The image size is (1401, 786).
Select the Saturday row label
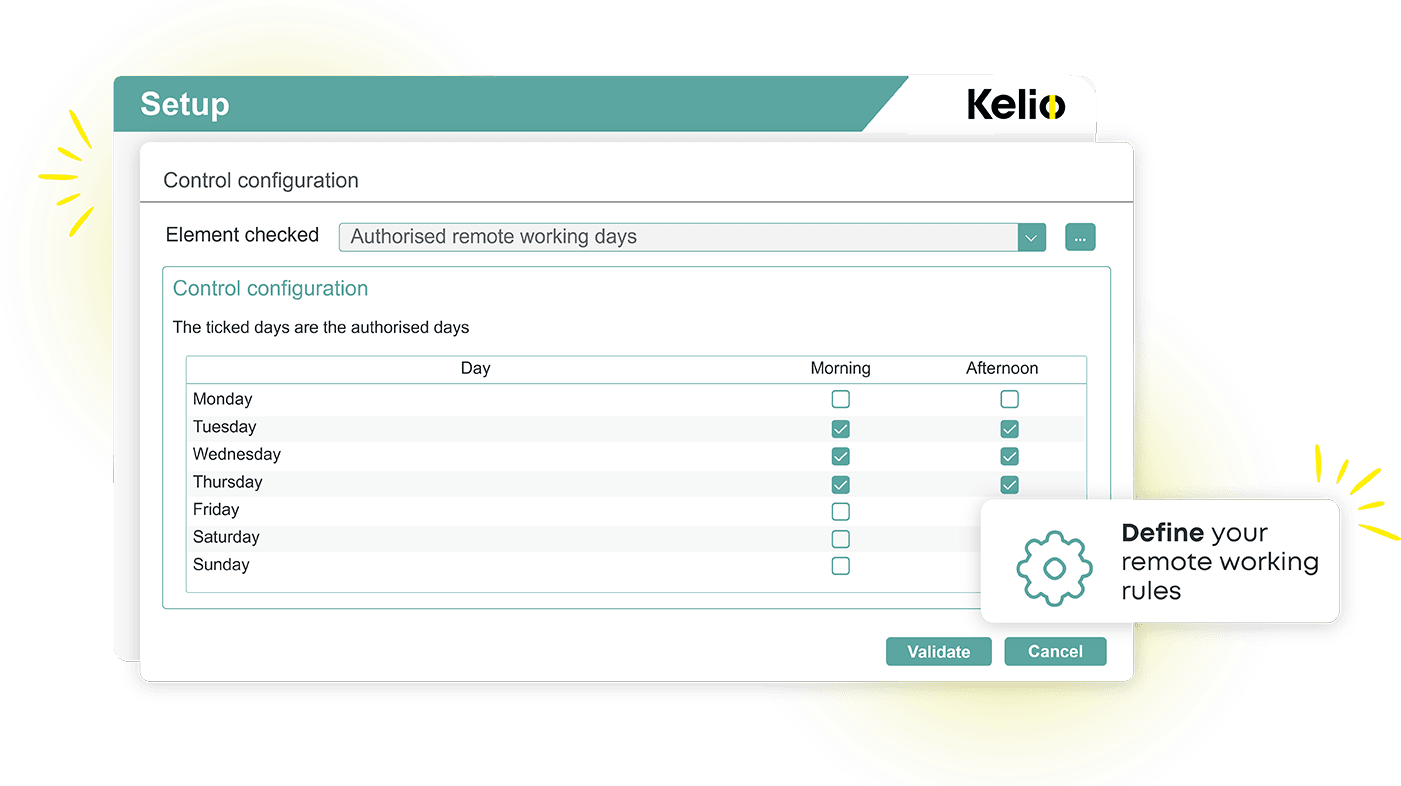pos(225,537)
